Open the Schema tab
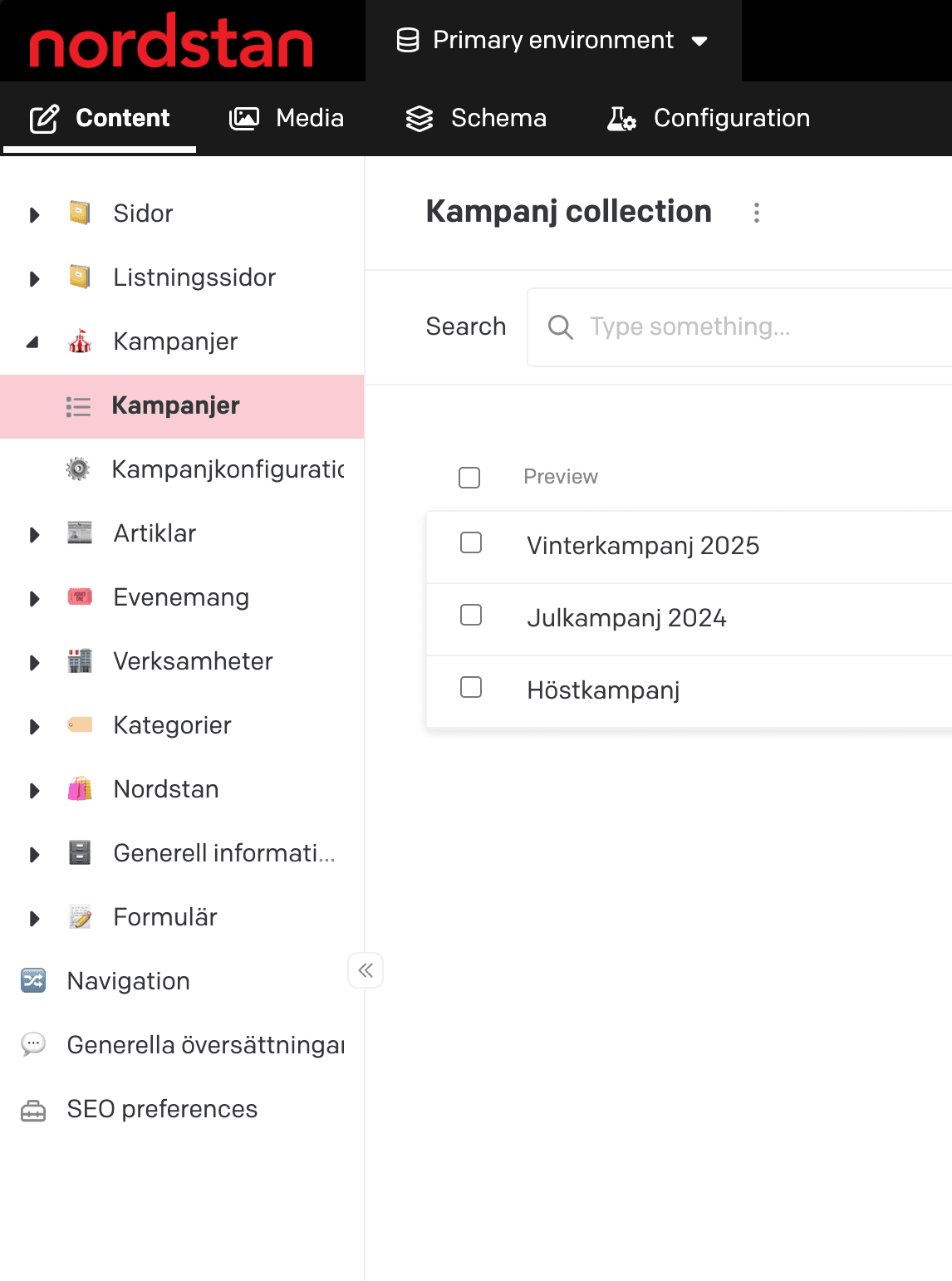Image resolution: width=952 pixels, height=1281 pixels. coord(476,118)
